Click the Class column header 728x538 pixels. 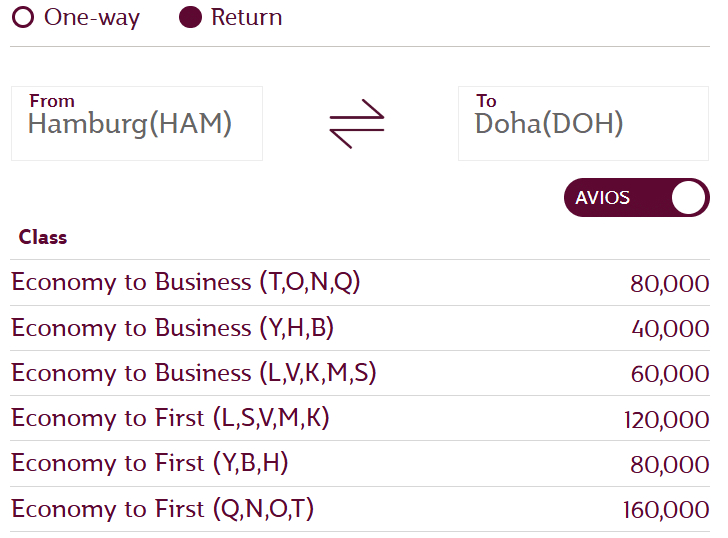tap(43, 237)
